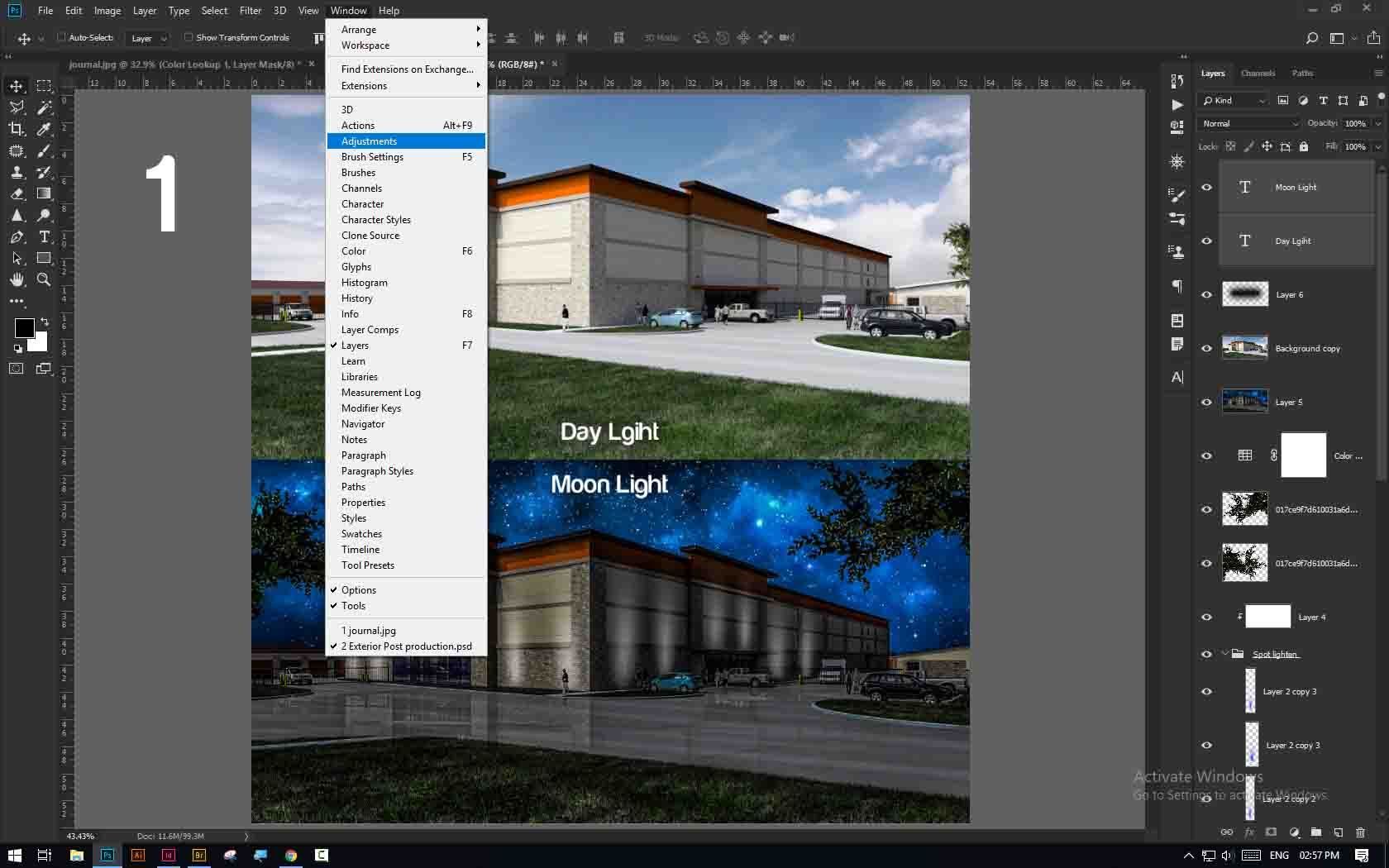Click the foreground color black swatch

pos(24,328)
